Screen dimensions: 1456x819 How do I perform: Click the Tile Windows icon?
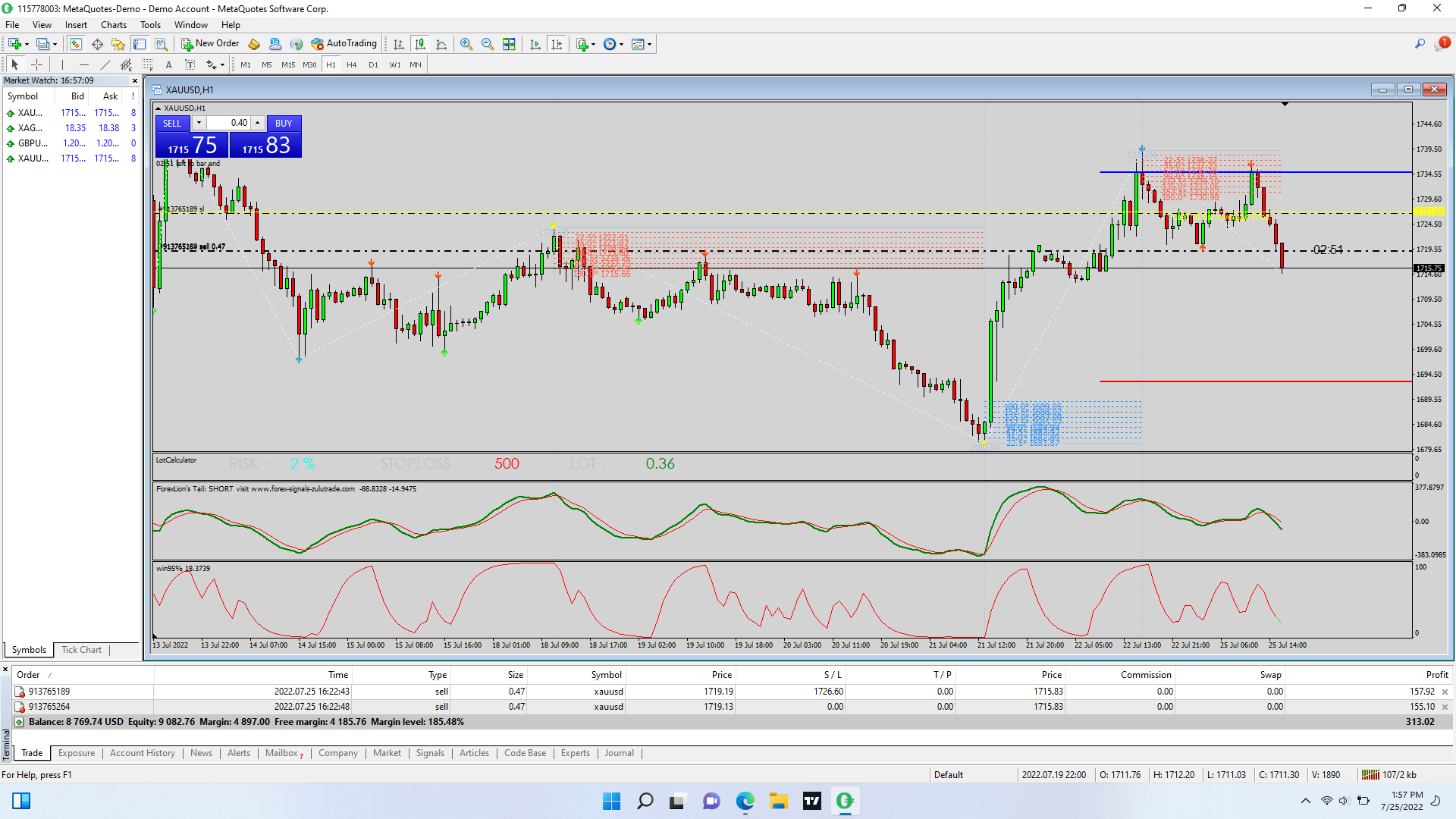point(509,44)
